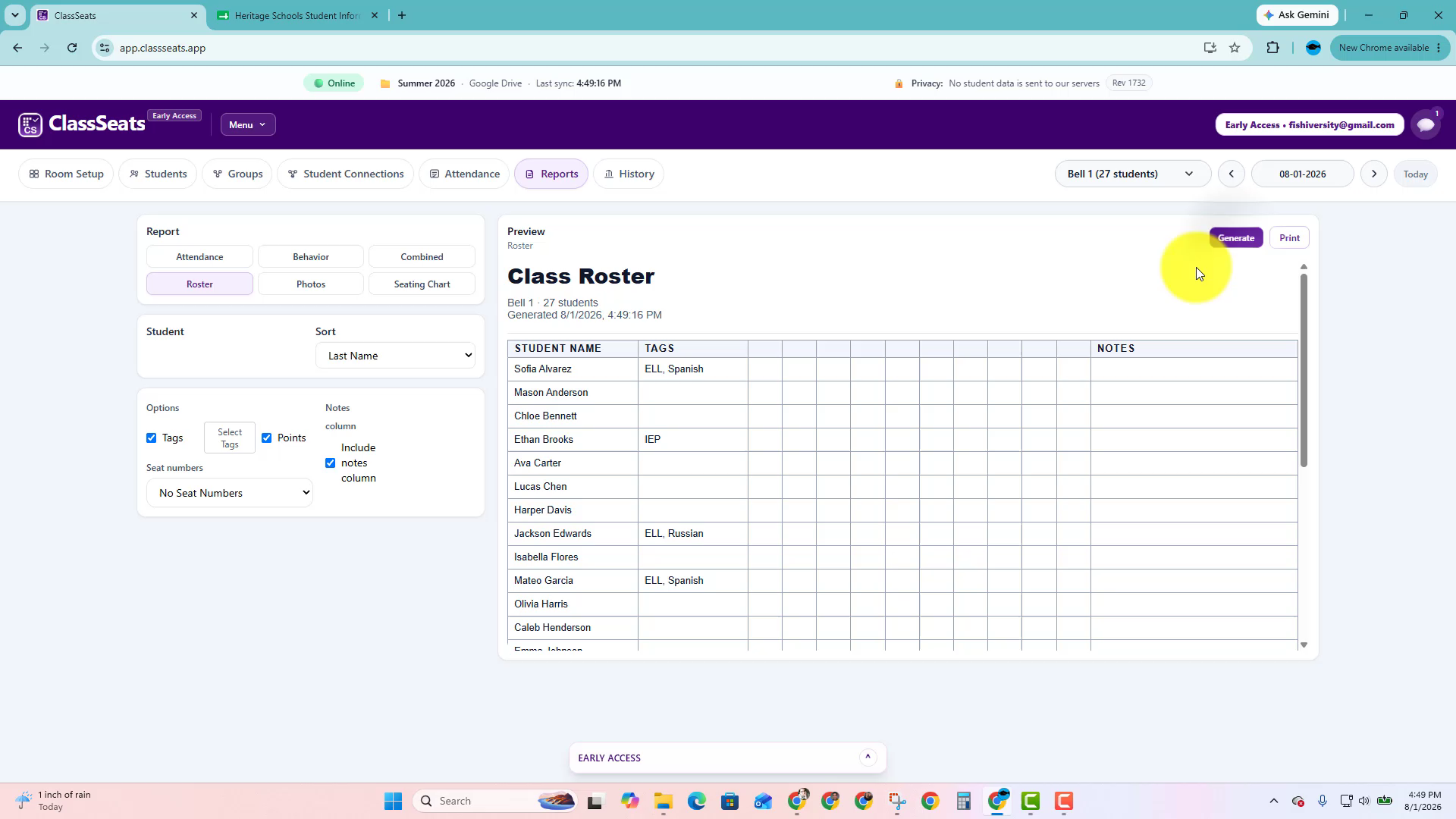Viewport: 1456px width, 819px height.
Task: Click the Generate button
Action: click(1236, 238)
